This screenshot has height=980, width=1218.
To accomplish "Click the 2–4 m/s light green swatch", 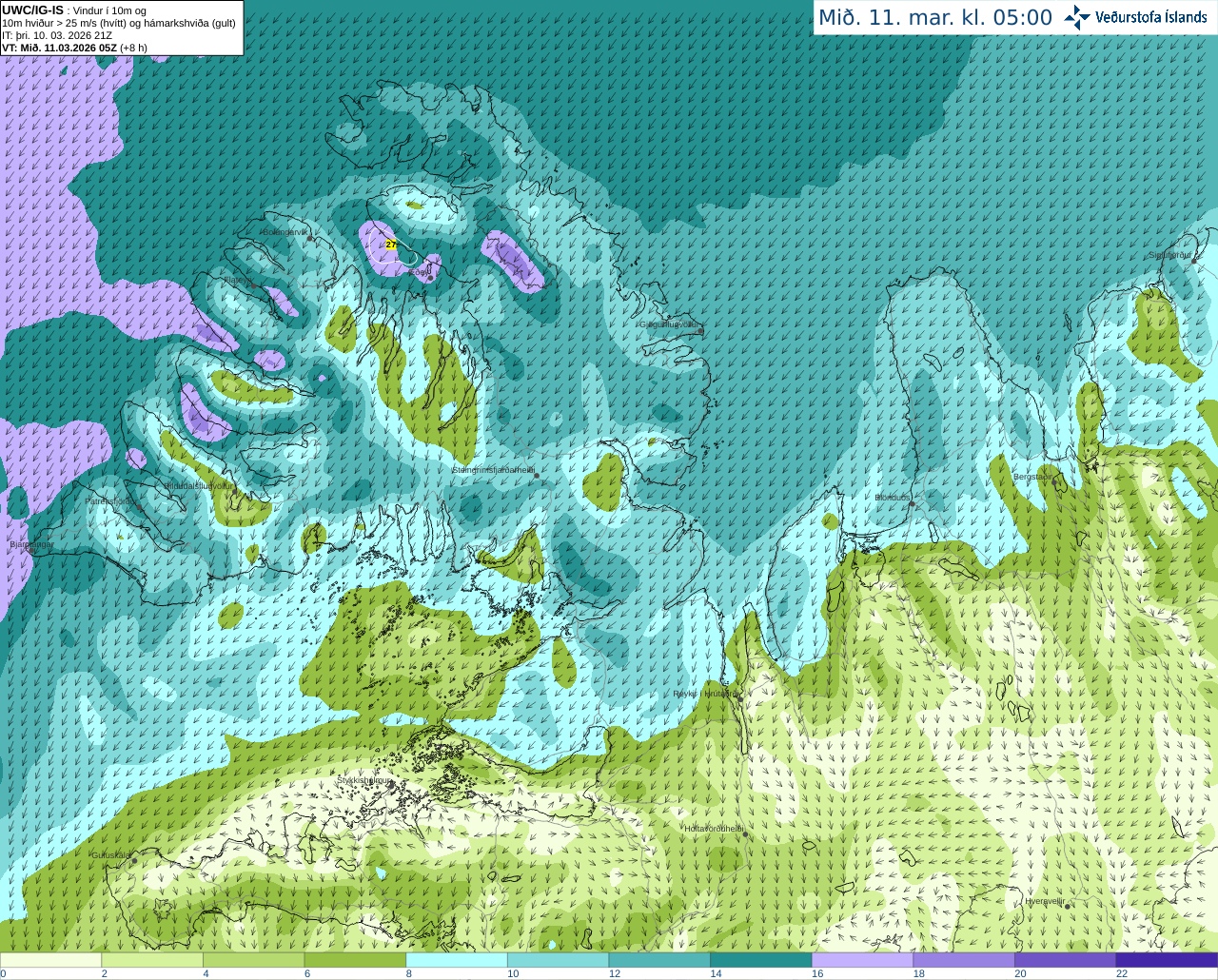I will click(x=152, y=960).
